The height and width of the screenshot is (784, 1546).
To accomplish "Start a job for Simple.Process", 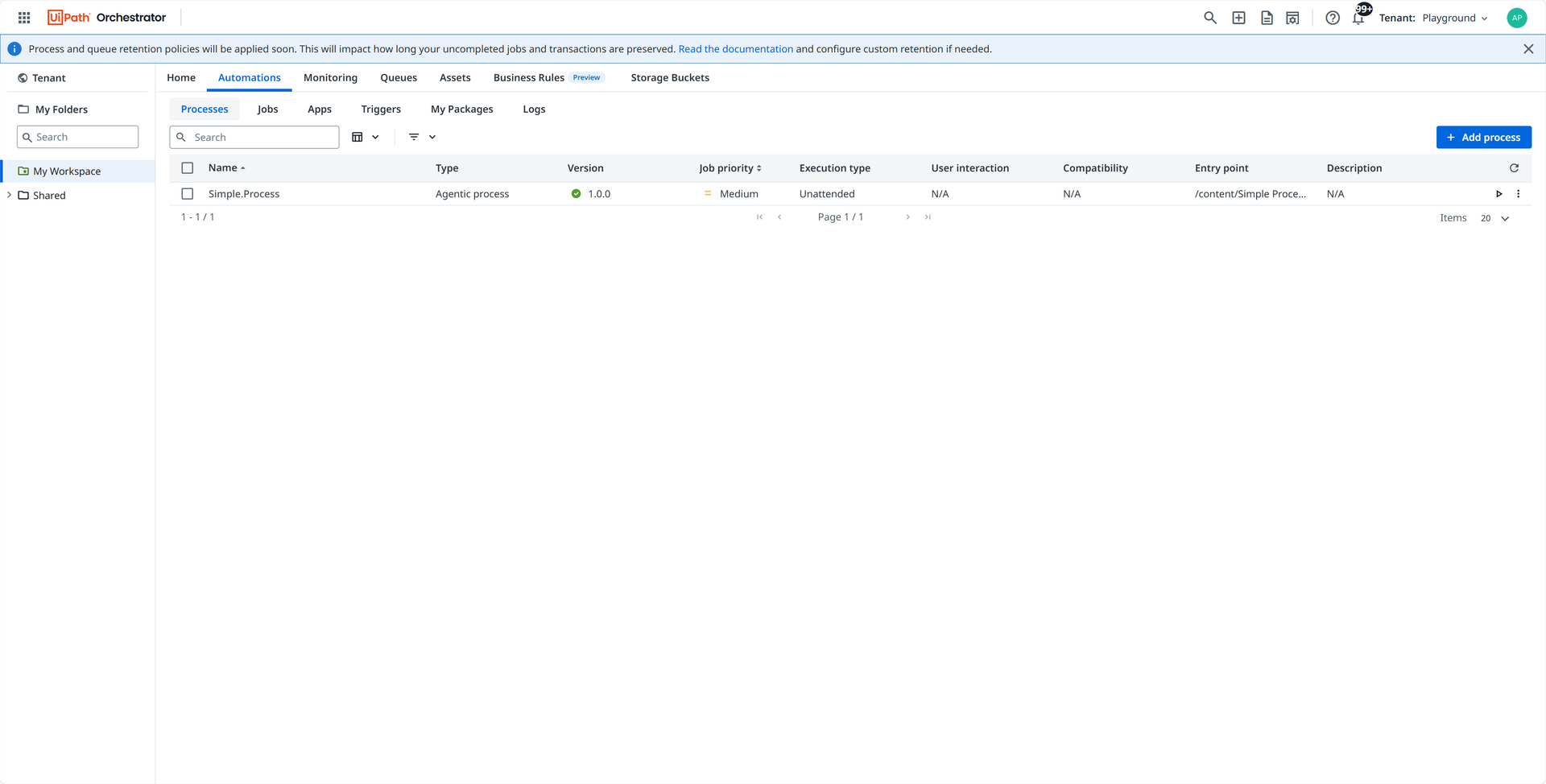I will click(x=1498, y=194).
